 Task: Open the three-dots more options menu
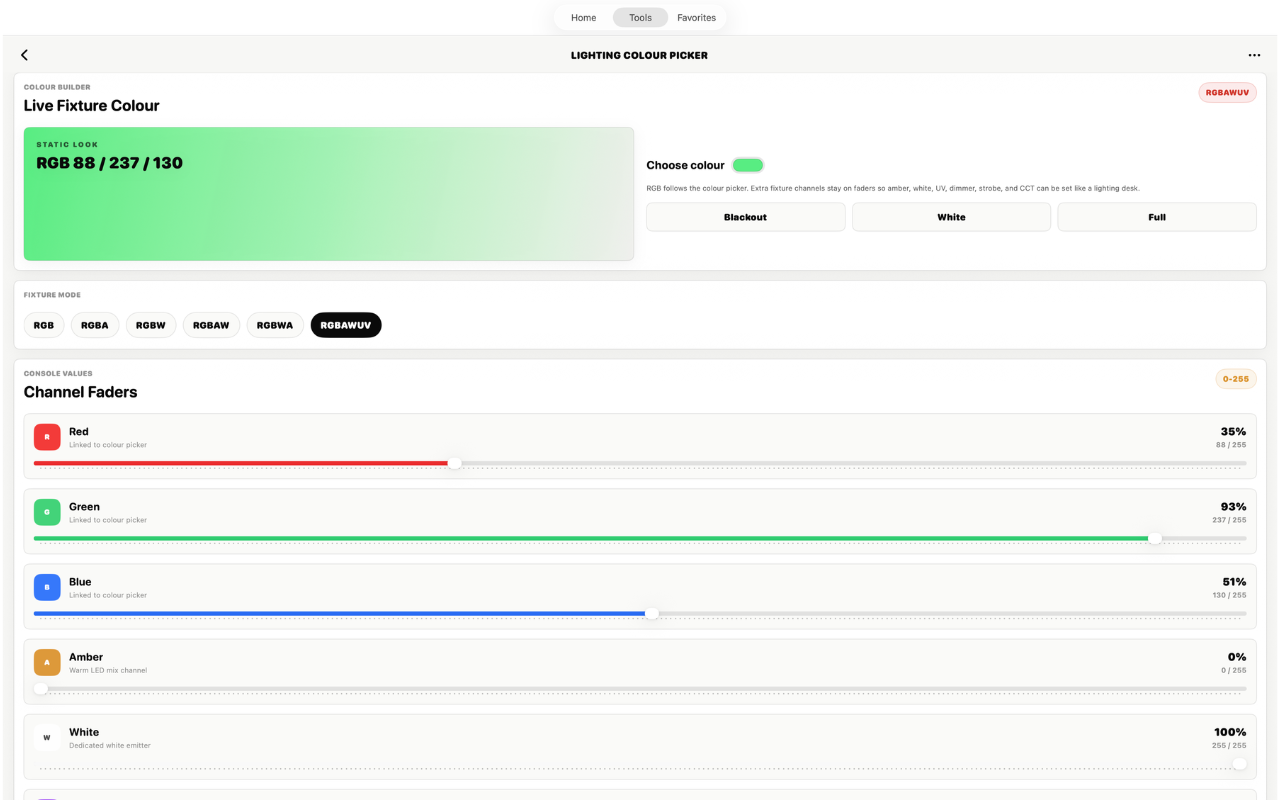coord(1254,55)
